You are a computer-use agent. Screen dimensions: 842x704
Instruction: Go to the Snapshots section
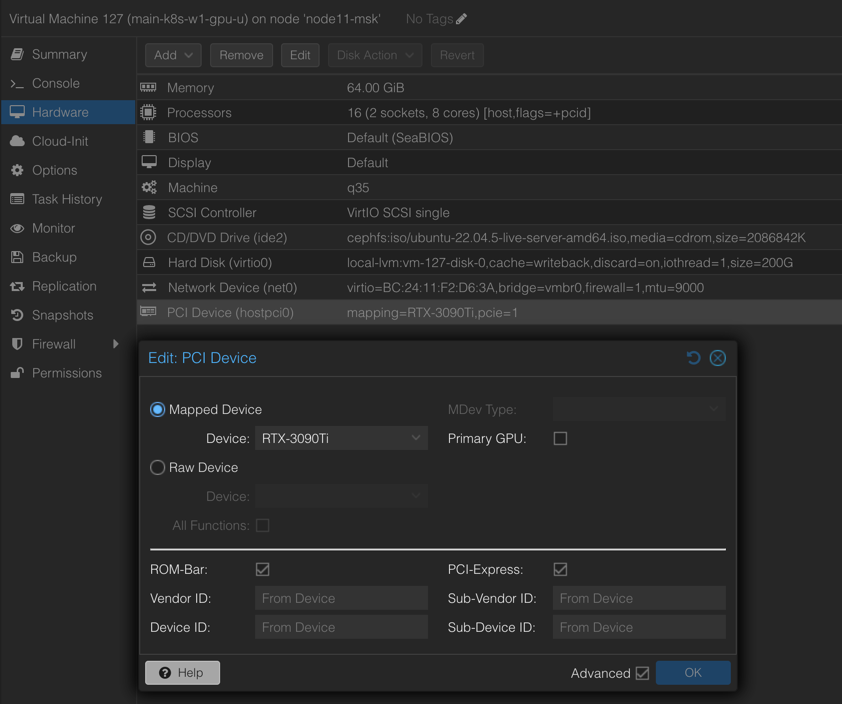(62, 315)
